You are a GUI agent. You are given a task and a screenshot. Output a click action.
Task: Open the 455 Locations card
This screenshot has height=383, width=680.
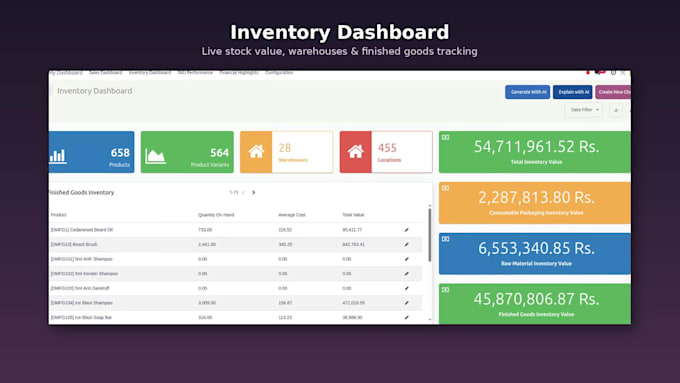click(x=386, y=152)
